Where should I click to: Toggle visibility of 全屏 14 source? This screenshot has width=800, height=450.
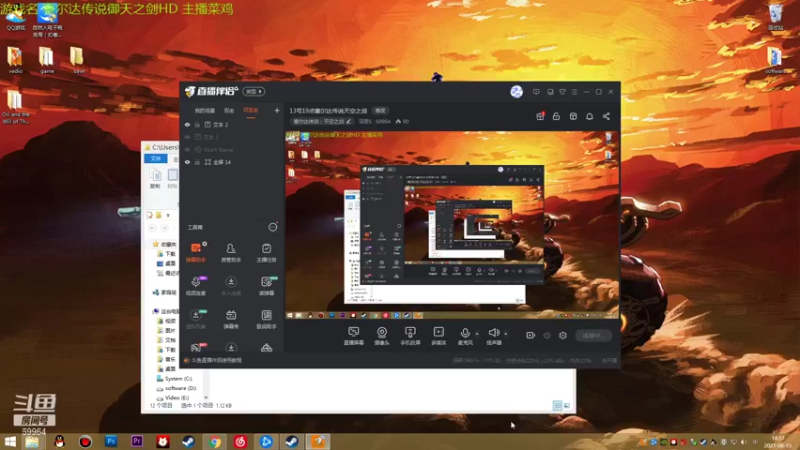point(187,162)
